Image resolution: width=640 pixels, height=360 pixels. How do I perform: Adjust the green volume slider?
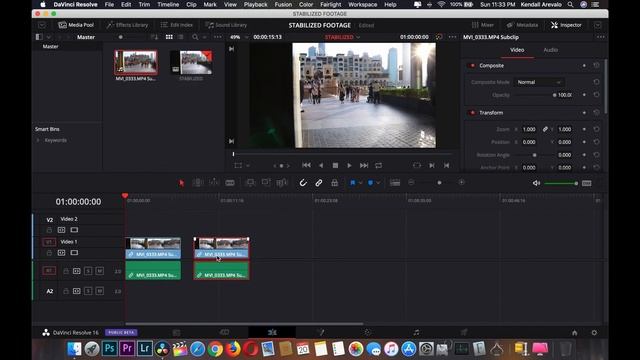tap(561, 184)
